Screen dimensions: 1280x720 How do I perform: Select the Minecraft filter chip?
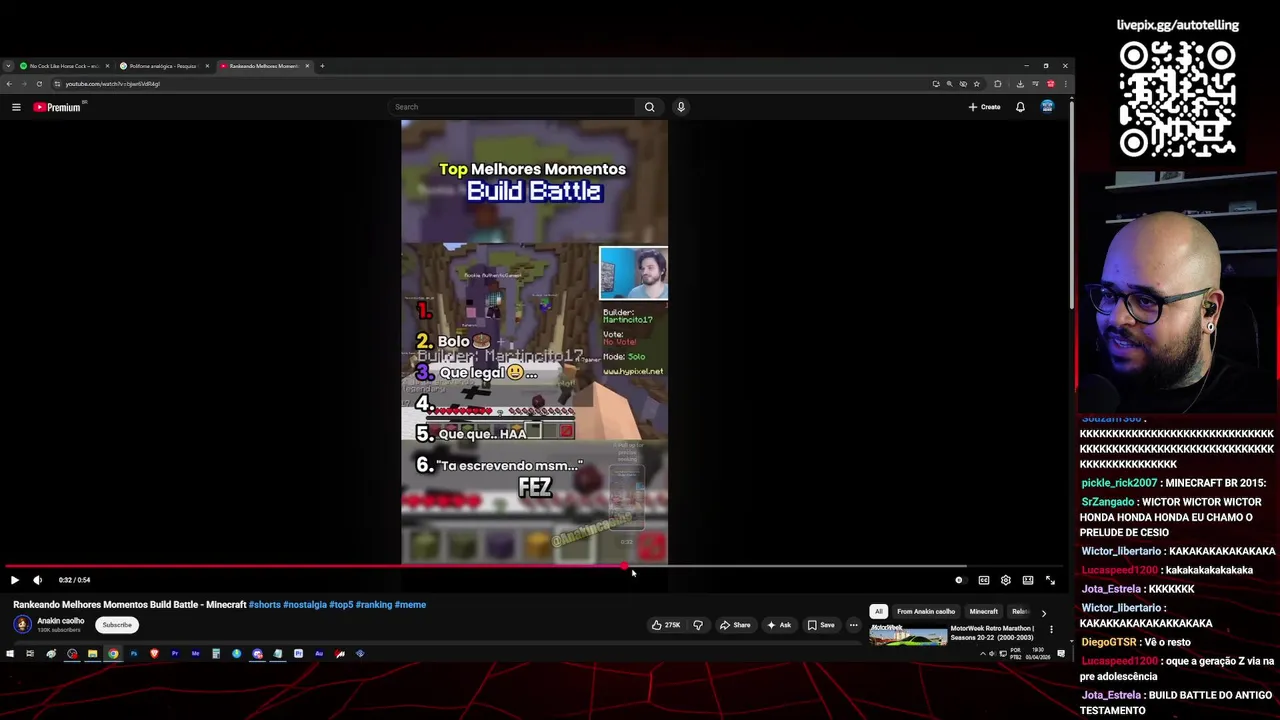(984, 611)
